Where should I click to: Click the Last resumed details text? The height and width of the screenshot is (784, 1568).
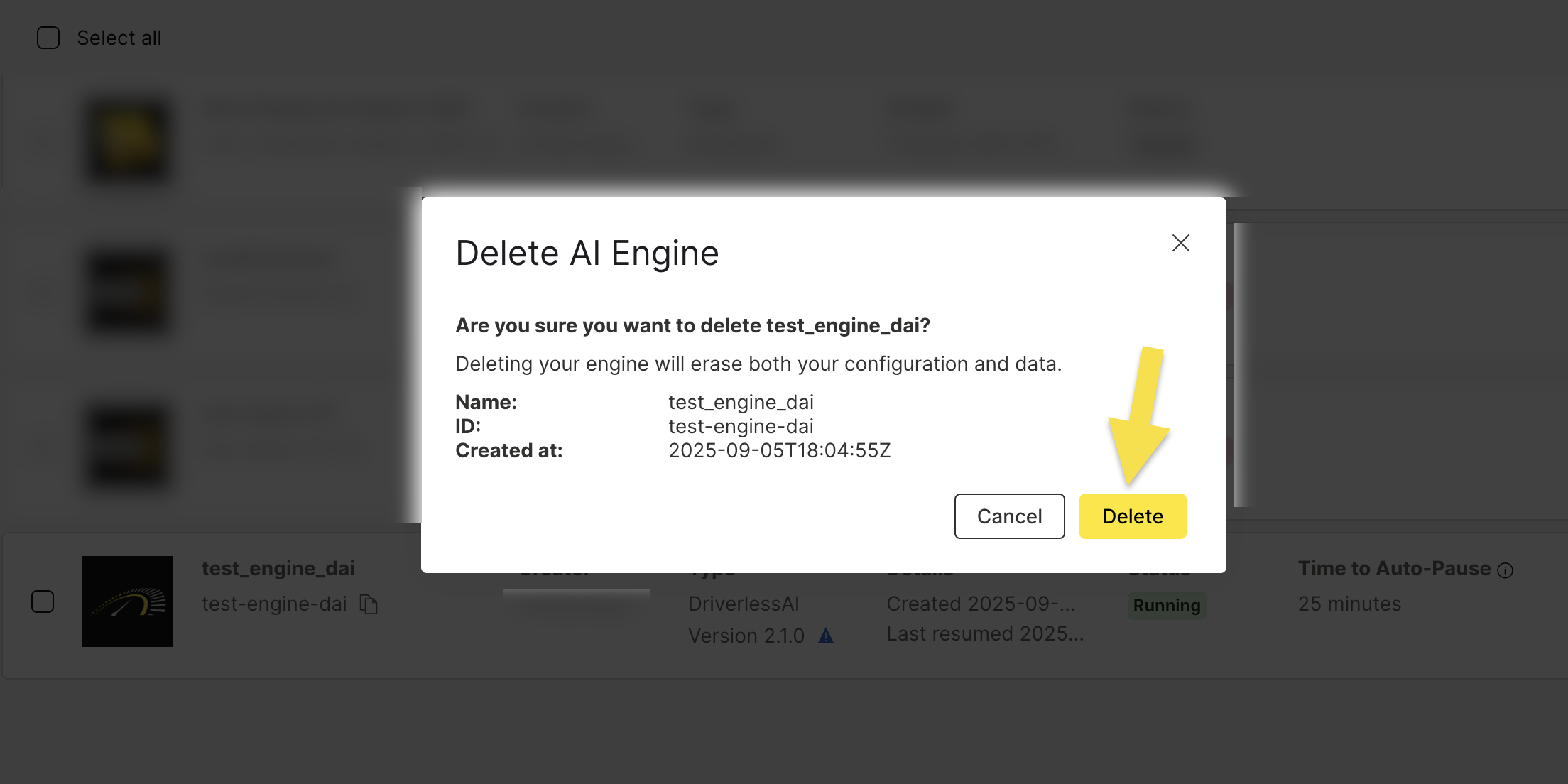985,634
